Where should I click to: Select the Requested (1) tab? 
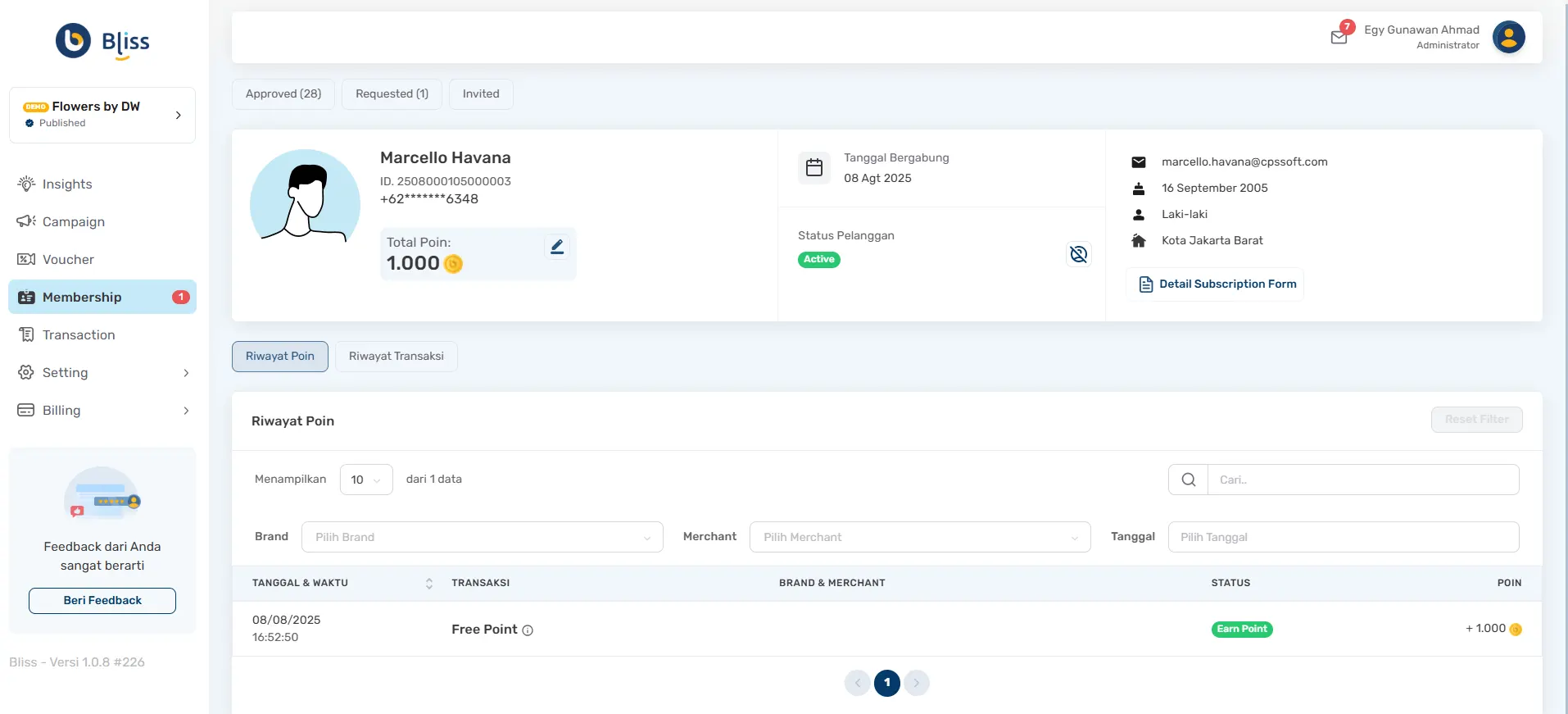(392, 94)
